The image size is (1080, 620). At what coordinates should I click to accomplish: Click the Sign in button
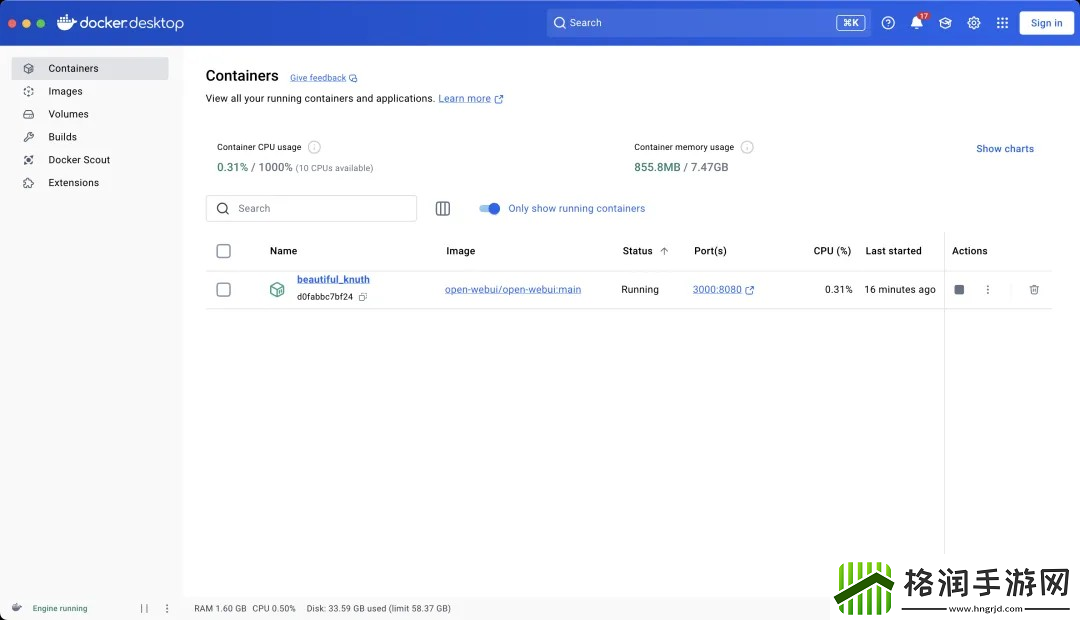[1046, 23]
